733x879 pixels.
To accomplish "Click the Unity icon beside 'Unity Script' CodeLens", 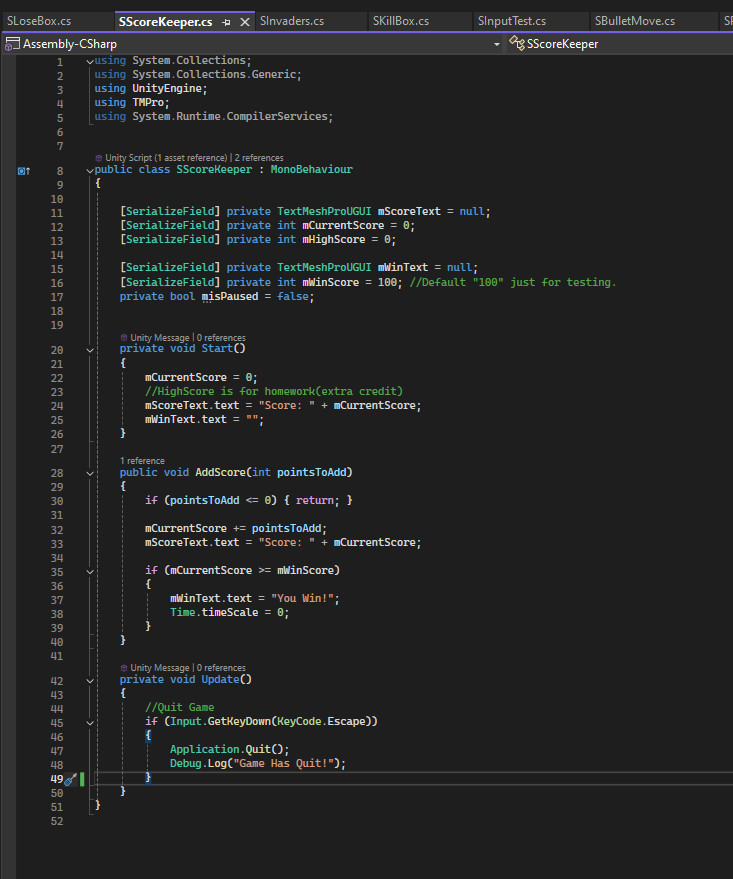I will point(99,158).
